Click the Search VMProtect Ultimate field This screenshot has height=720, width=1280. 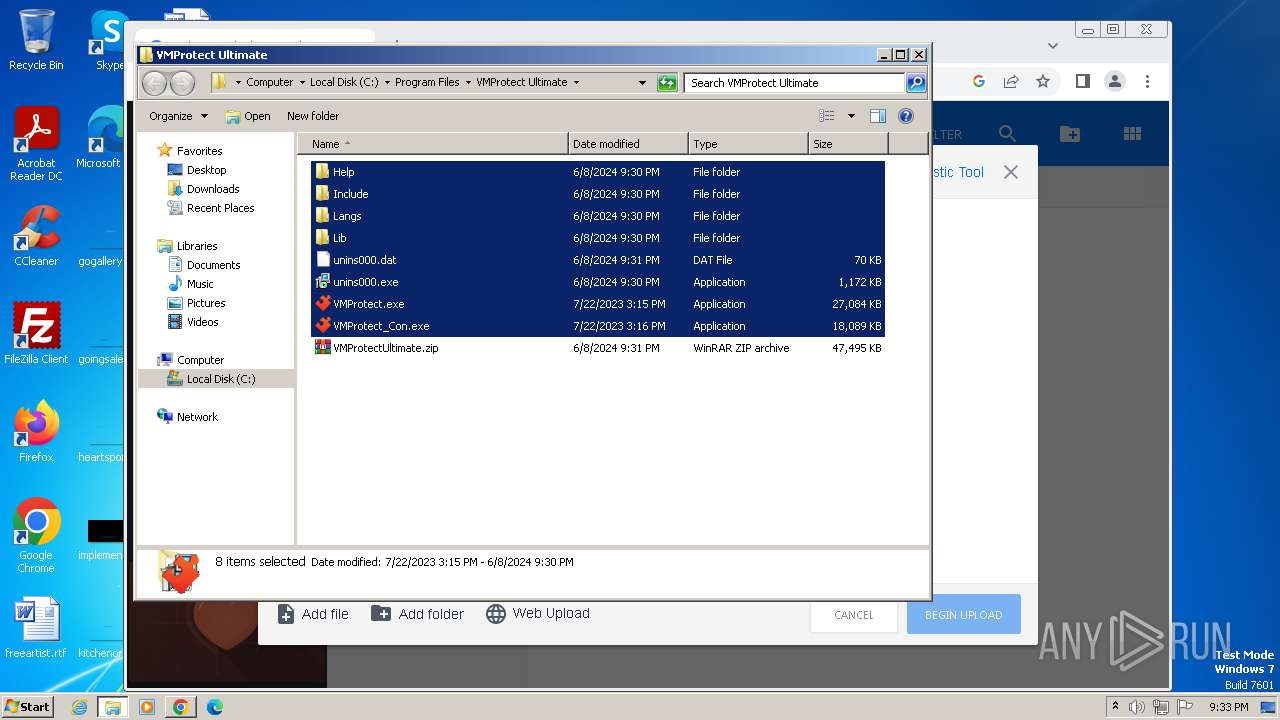[795, 83]
